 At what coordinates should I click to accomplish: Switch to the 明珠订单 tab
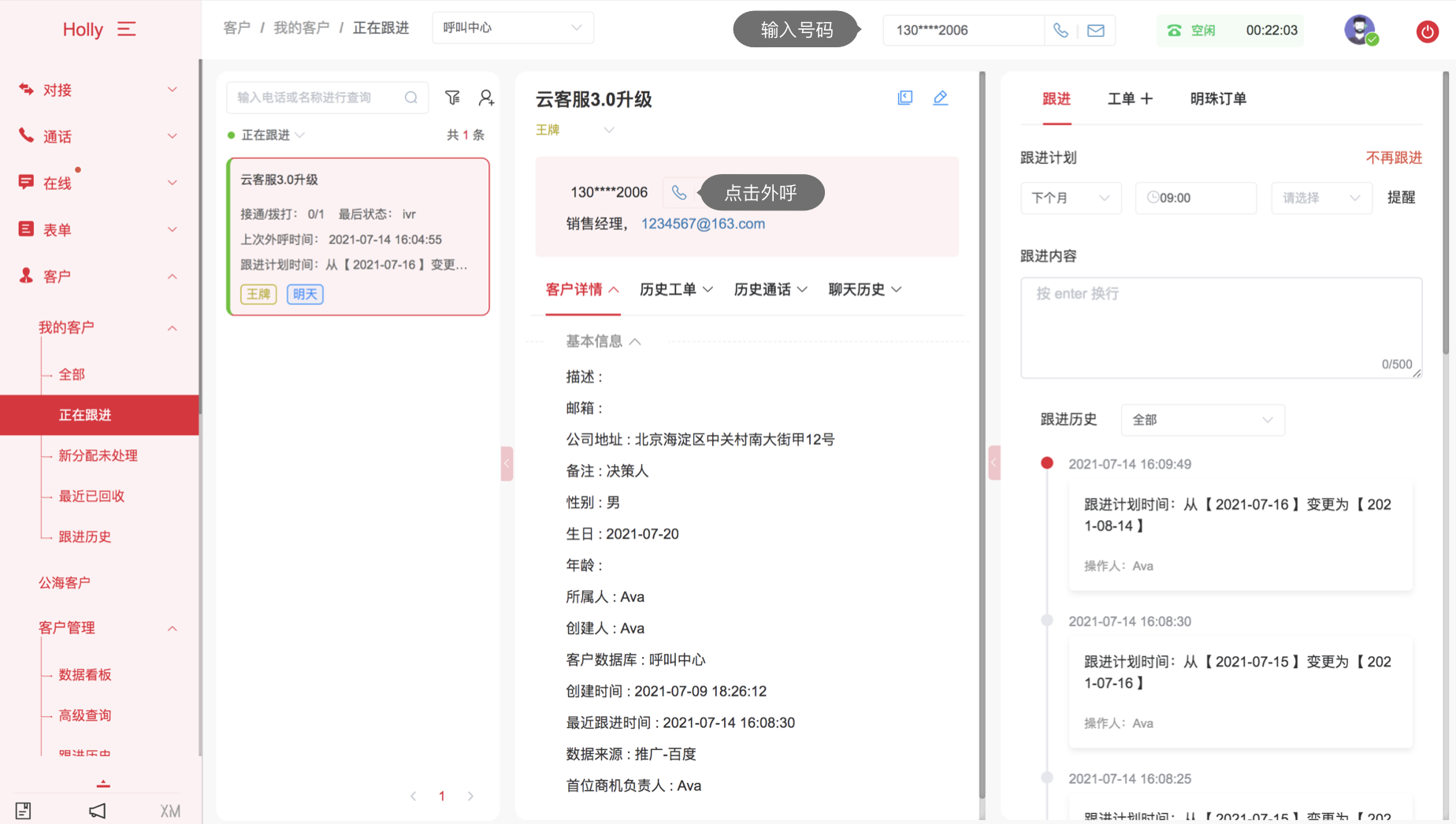pyautogui.click(x=1217, y=99)
